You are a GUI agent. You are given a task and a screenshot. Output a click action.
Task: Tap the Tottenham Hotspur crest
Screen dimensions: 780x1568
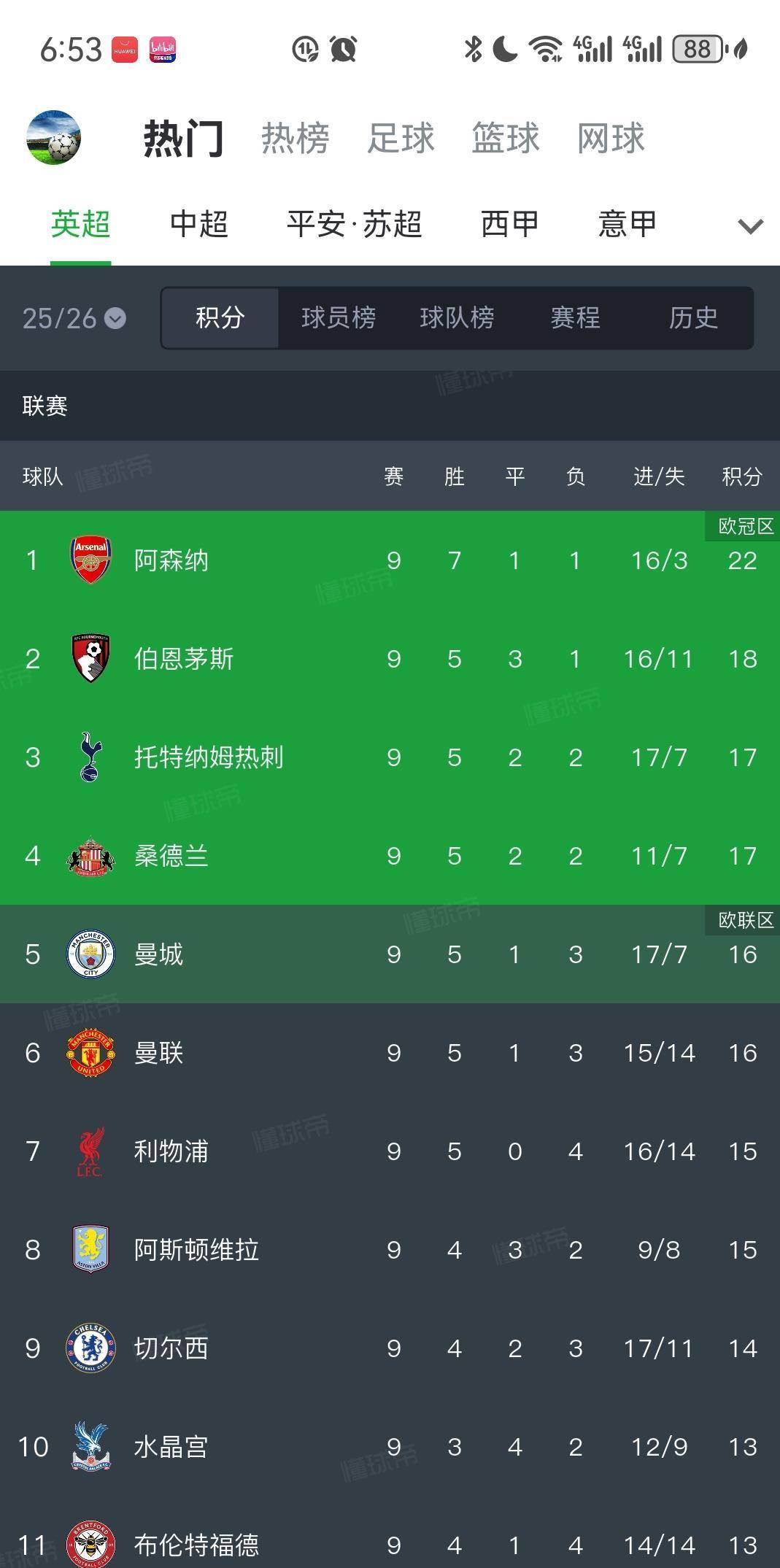coord(90,757)
